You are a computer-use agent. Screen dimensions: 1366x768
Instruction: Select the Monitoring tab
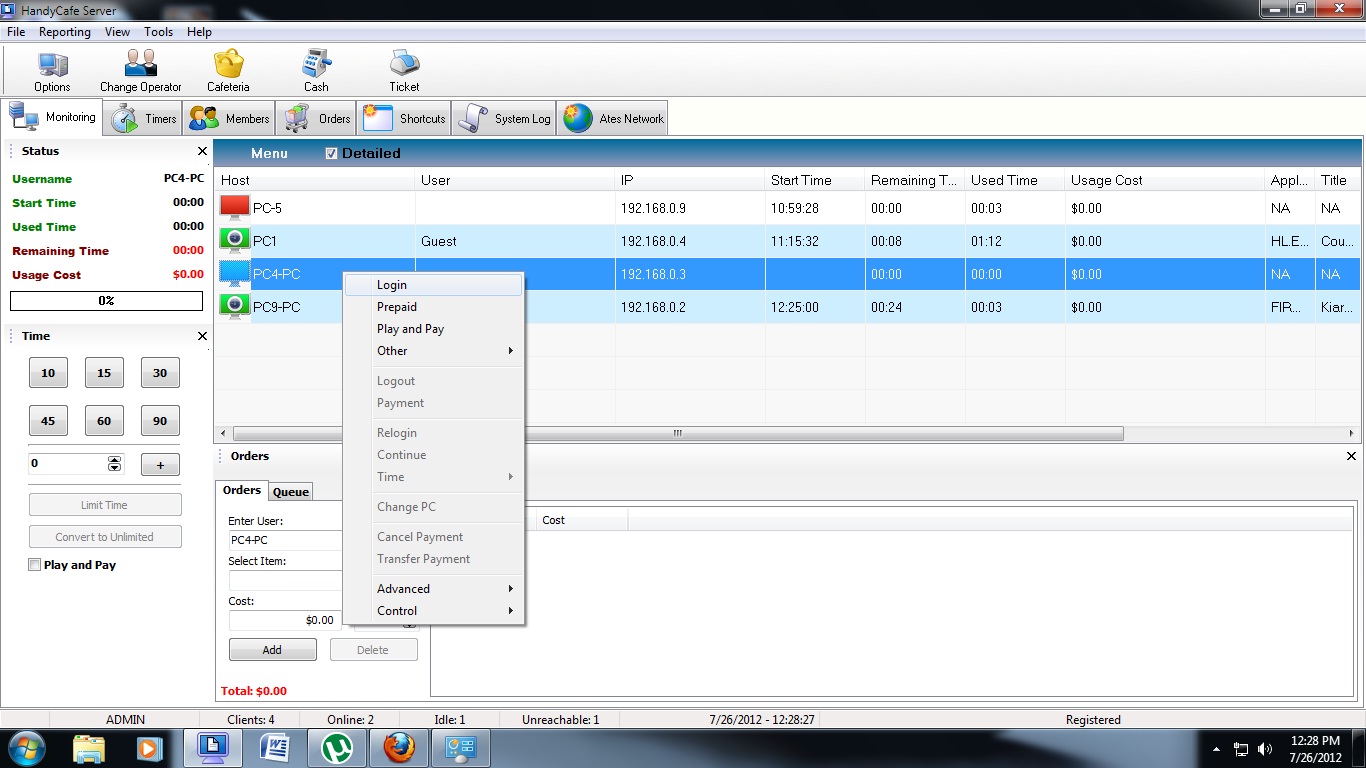point(52,117)
